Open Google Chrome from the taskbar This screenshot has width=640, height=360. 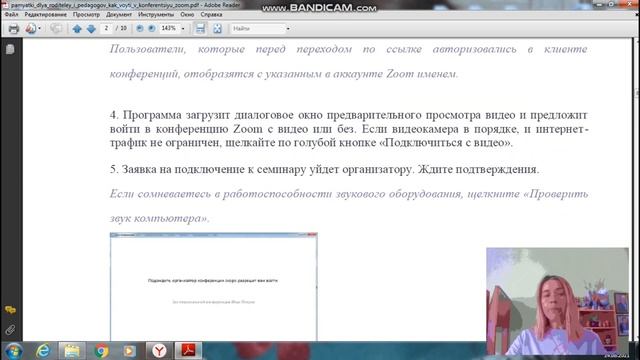tap(101, 351)
